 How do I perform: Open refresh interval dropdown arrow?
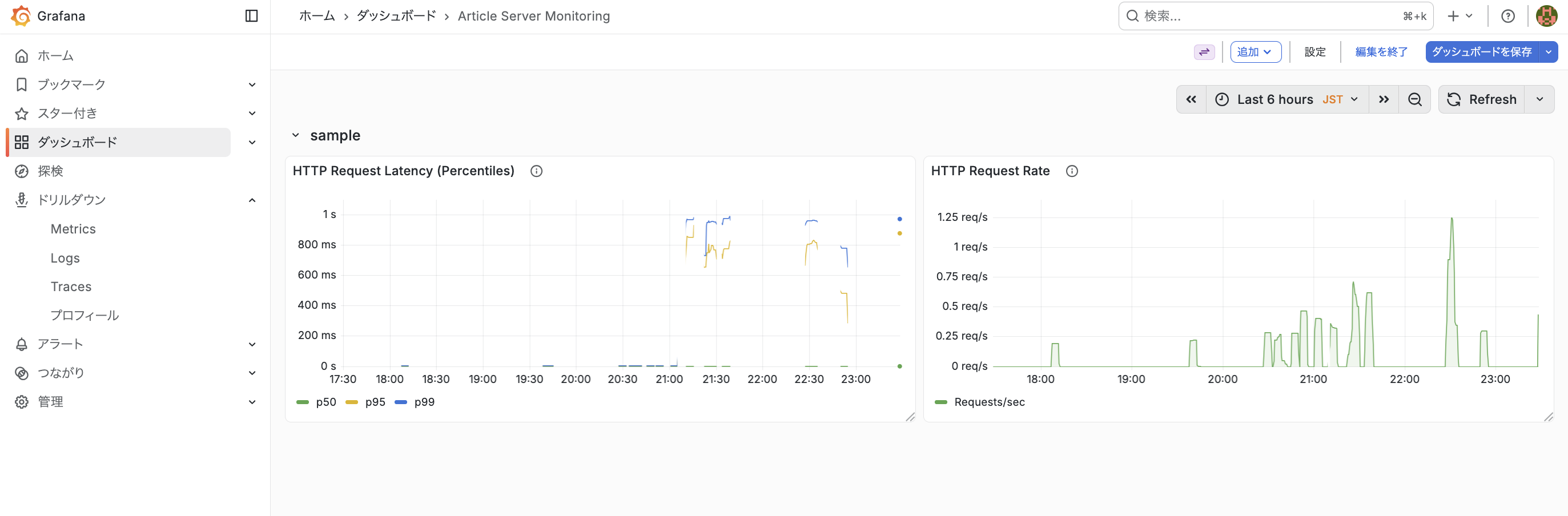[1539, 99]
